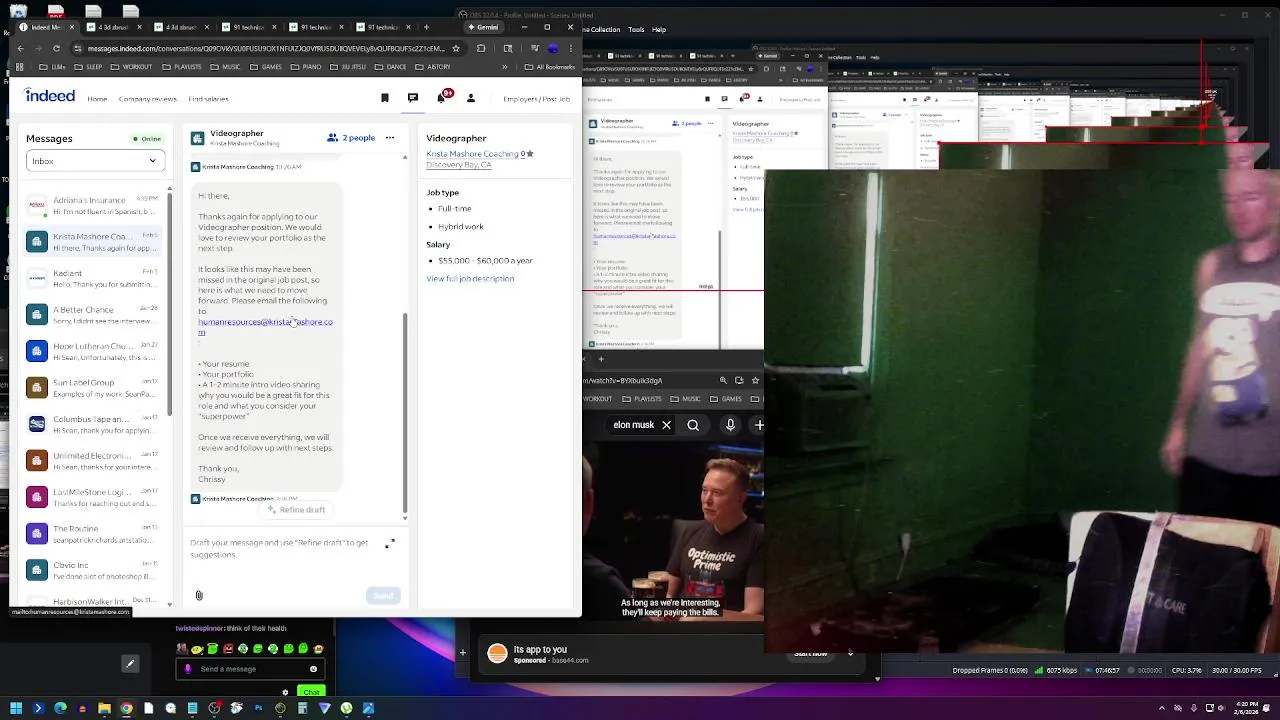Clear the 'elon musk' search with X
The image size is (1280, 720).
coord(666,425)
